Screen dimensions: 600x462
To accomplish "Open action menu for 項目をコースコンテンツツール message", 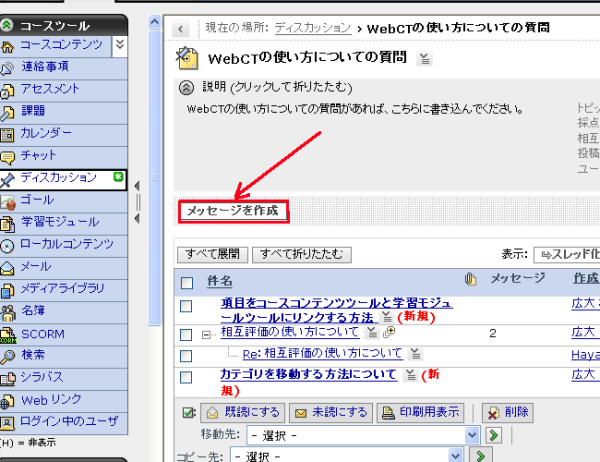I will 386,317.
